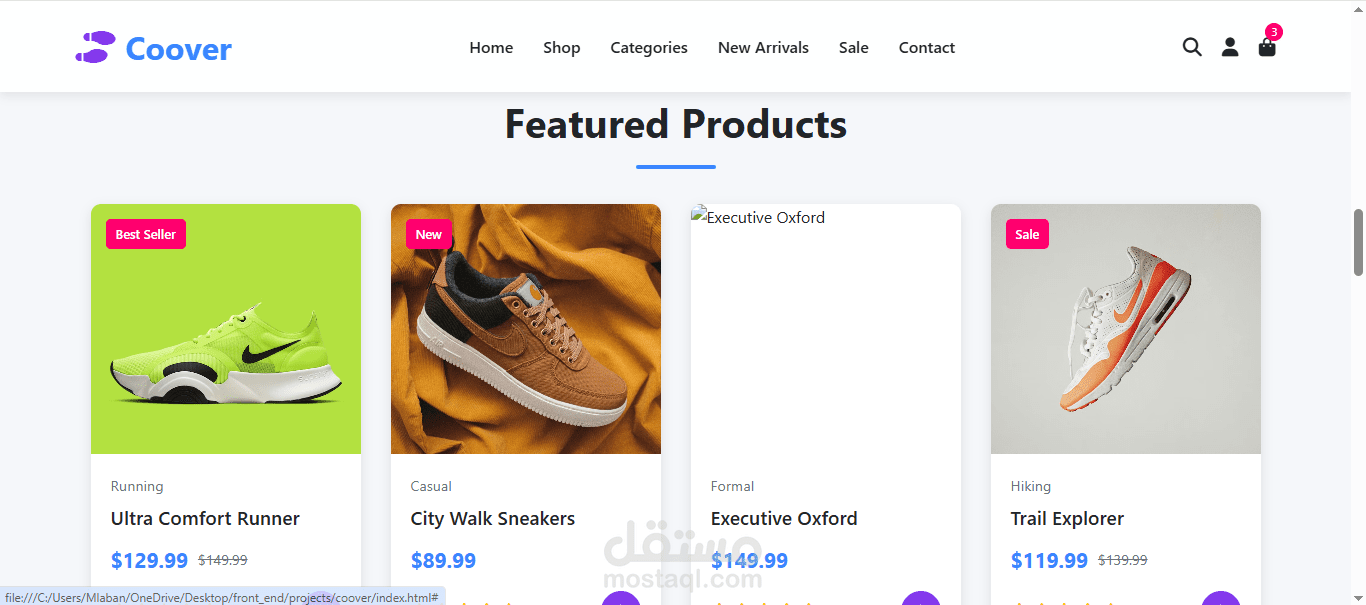The height and width of the screenshot is (605, 1366).
Task: Open the shopping bag cart icon
Action: click(1267, 47)
